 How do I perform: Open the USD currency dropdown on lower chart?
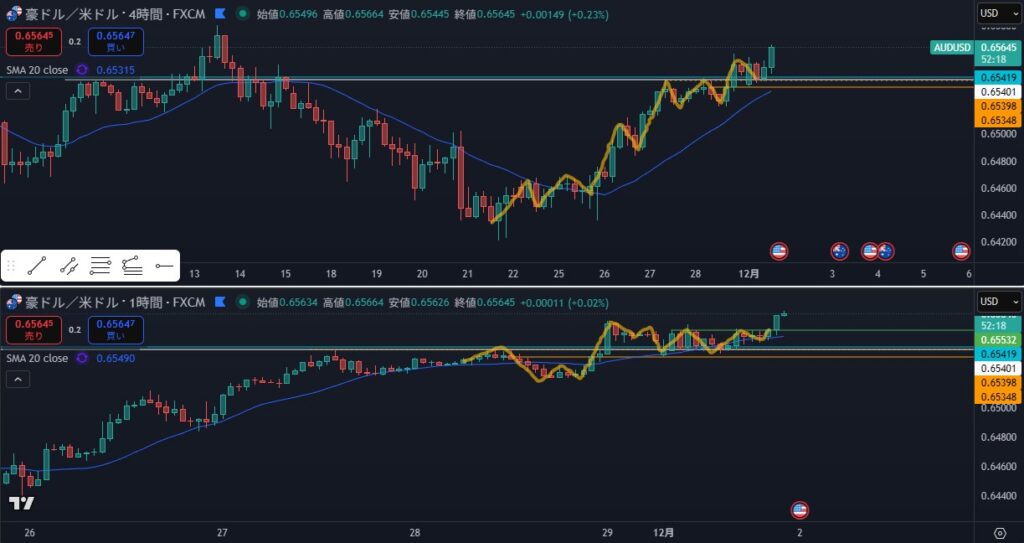999,301
